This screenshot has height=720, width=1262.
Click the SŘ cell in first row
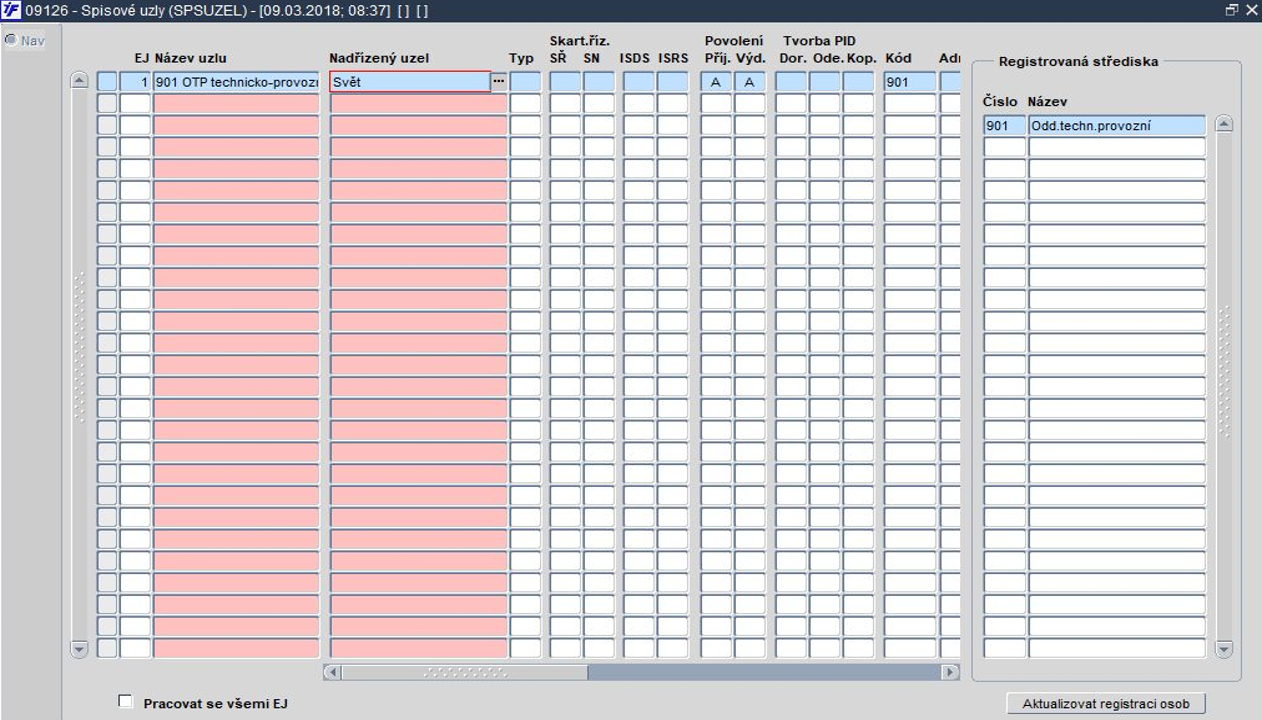click(x=565, y=82)
